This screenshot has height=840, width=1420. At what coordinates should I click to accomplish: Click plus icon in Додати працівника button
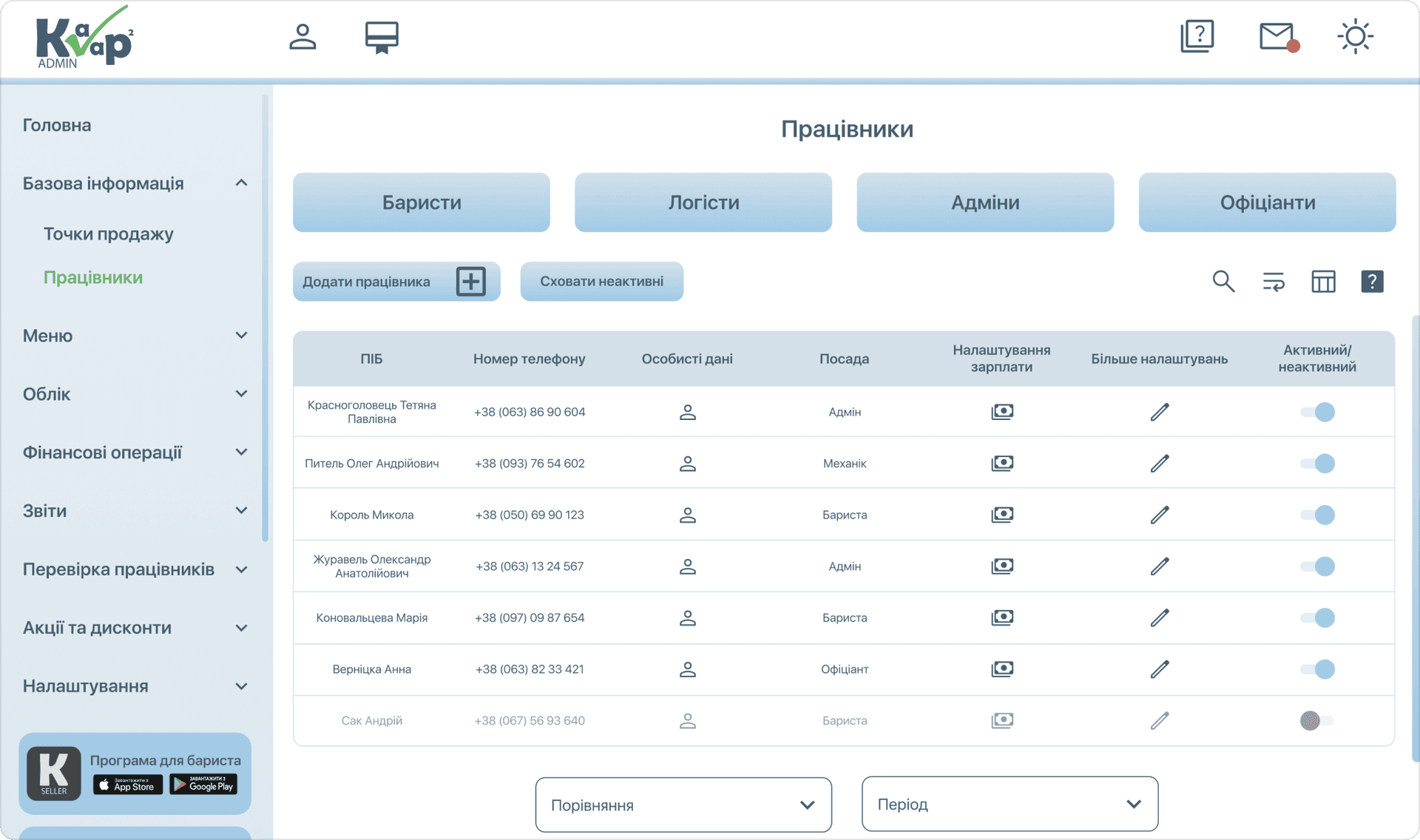coord(471,281)
